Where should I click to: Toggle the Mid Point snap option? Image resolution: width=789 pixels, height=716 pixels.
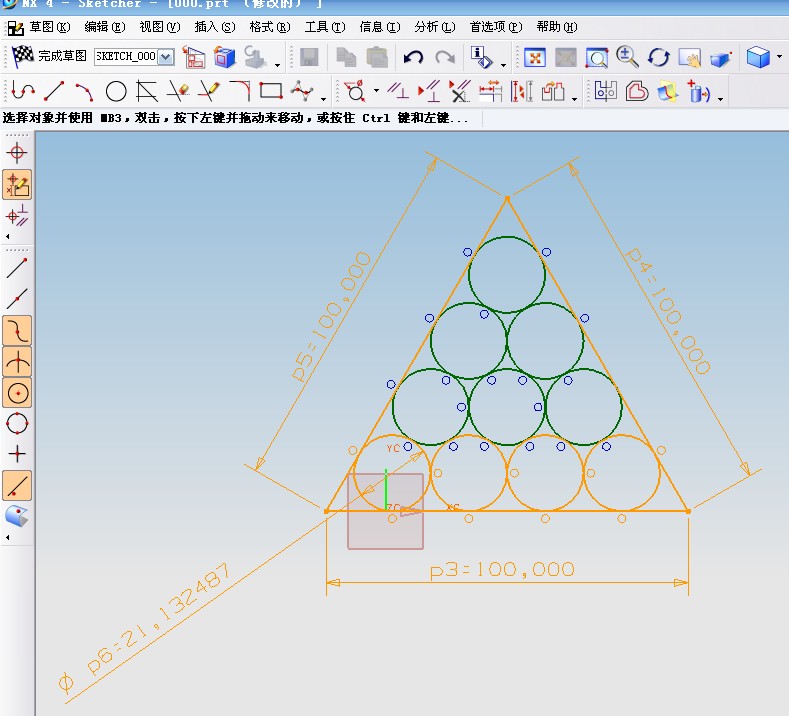(x=17, y=299)
